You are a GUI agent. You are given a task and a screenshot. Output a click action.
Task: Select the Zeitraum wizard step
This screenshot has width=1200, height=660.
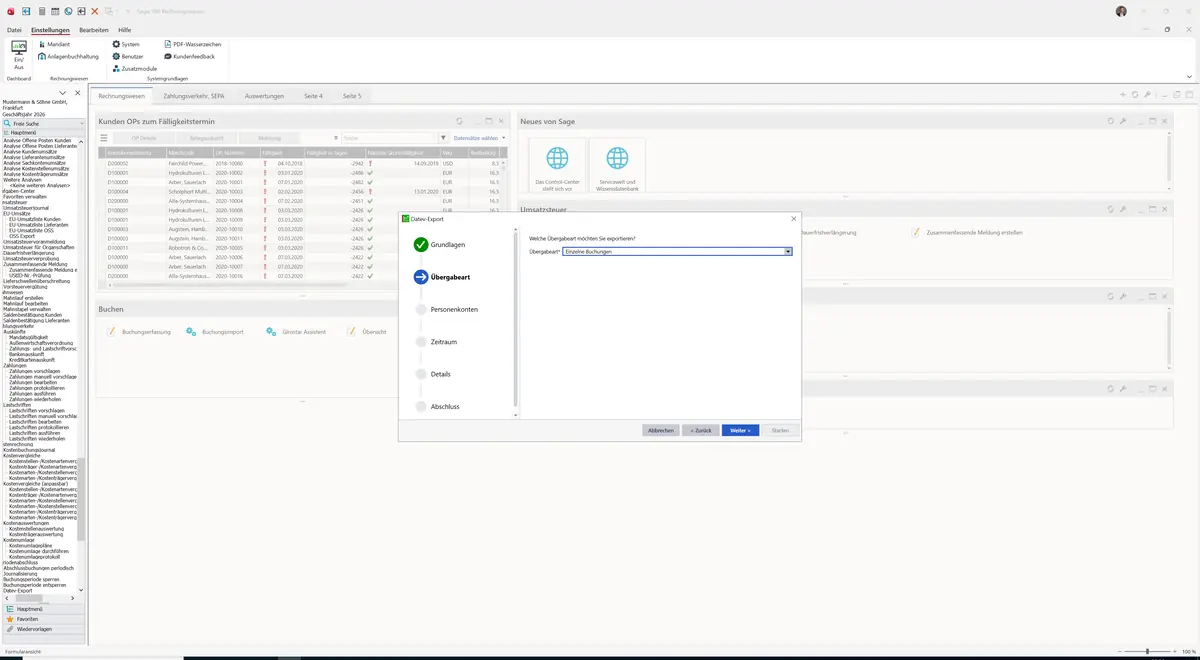pos(434,342)
